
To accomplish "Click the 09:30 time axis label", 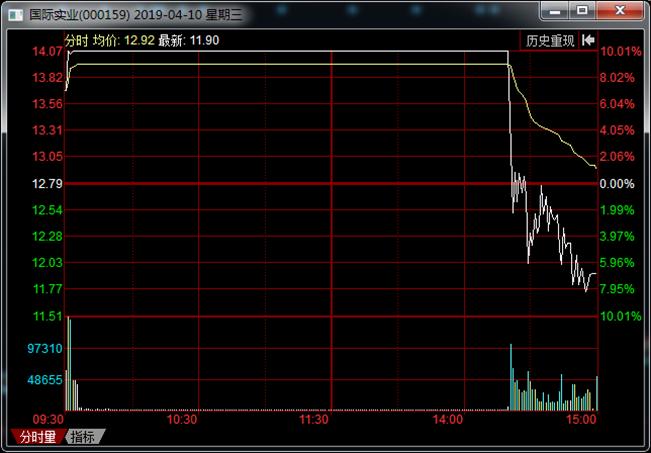I will tap(49, 419).
